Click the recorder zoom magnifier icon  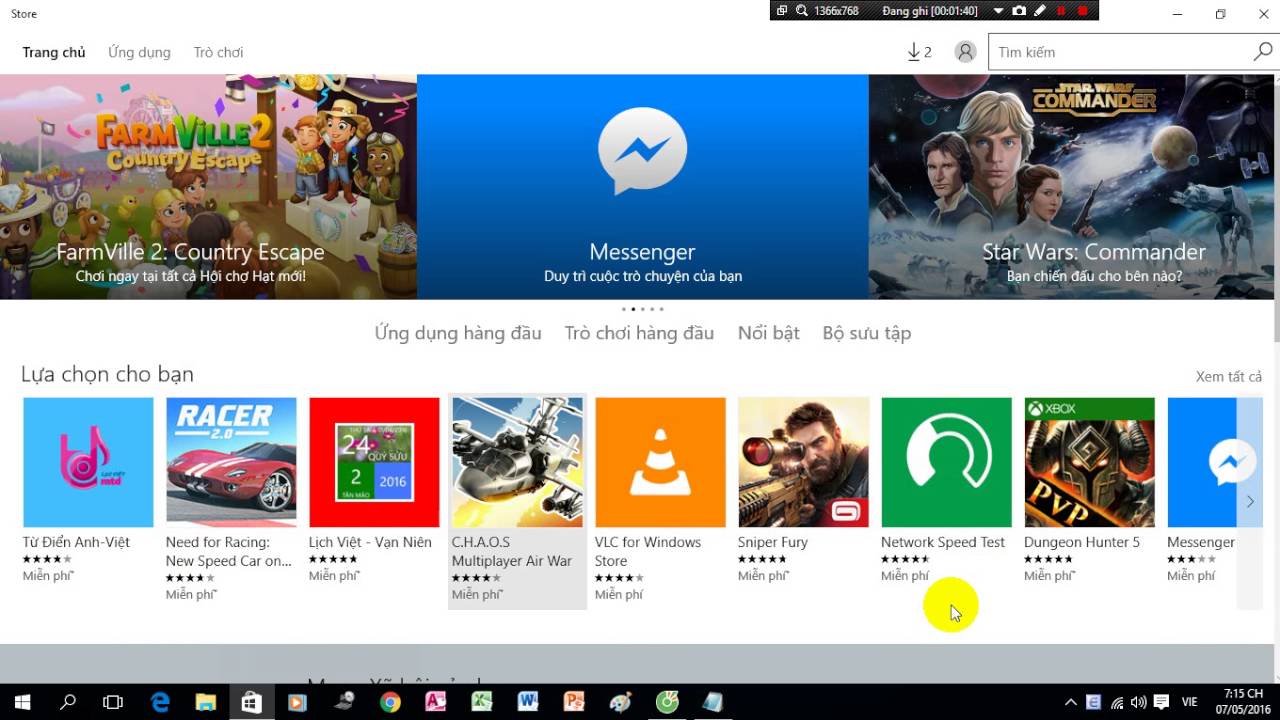[x=803, y=10]
